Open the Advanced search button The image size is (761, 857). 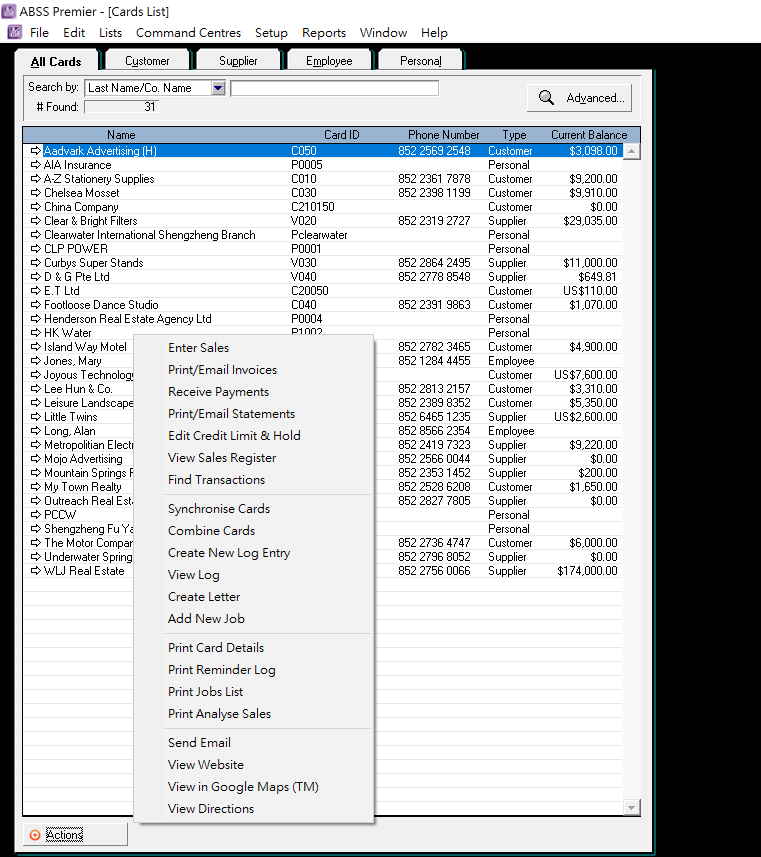pyautogui.click(x=579, y=98)
